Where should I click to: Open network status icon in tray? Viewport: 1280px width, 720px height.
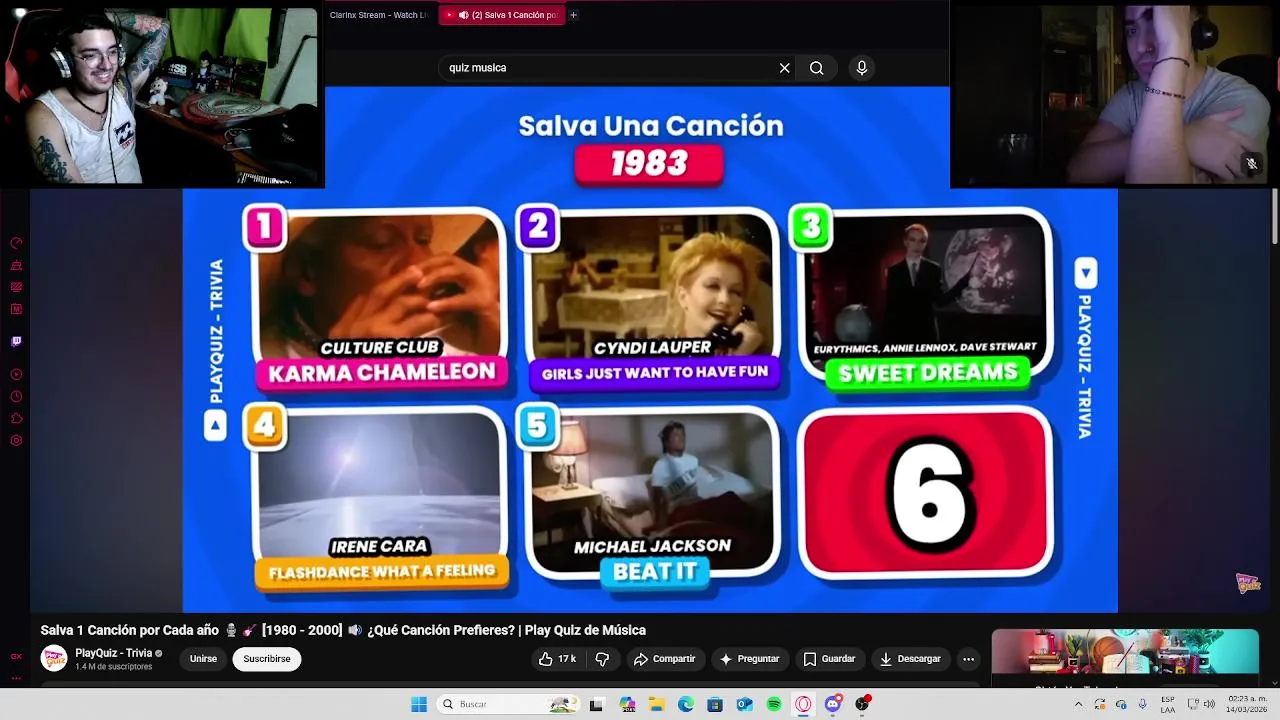point(1193,704)
